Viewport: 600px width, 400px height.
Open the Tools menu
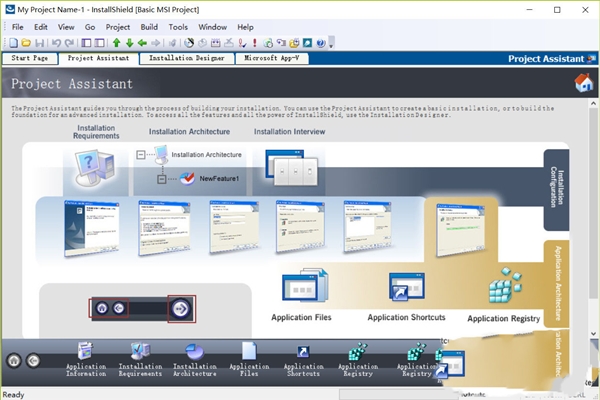click(x=178, y=27)
